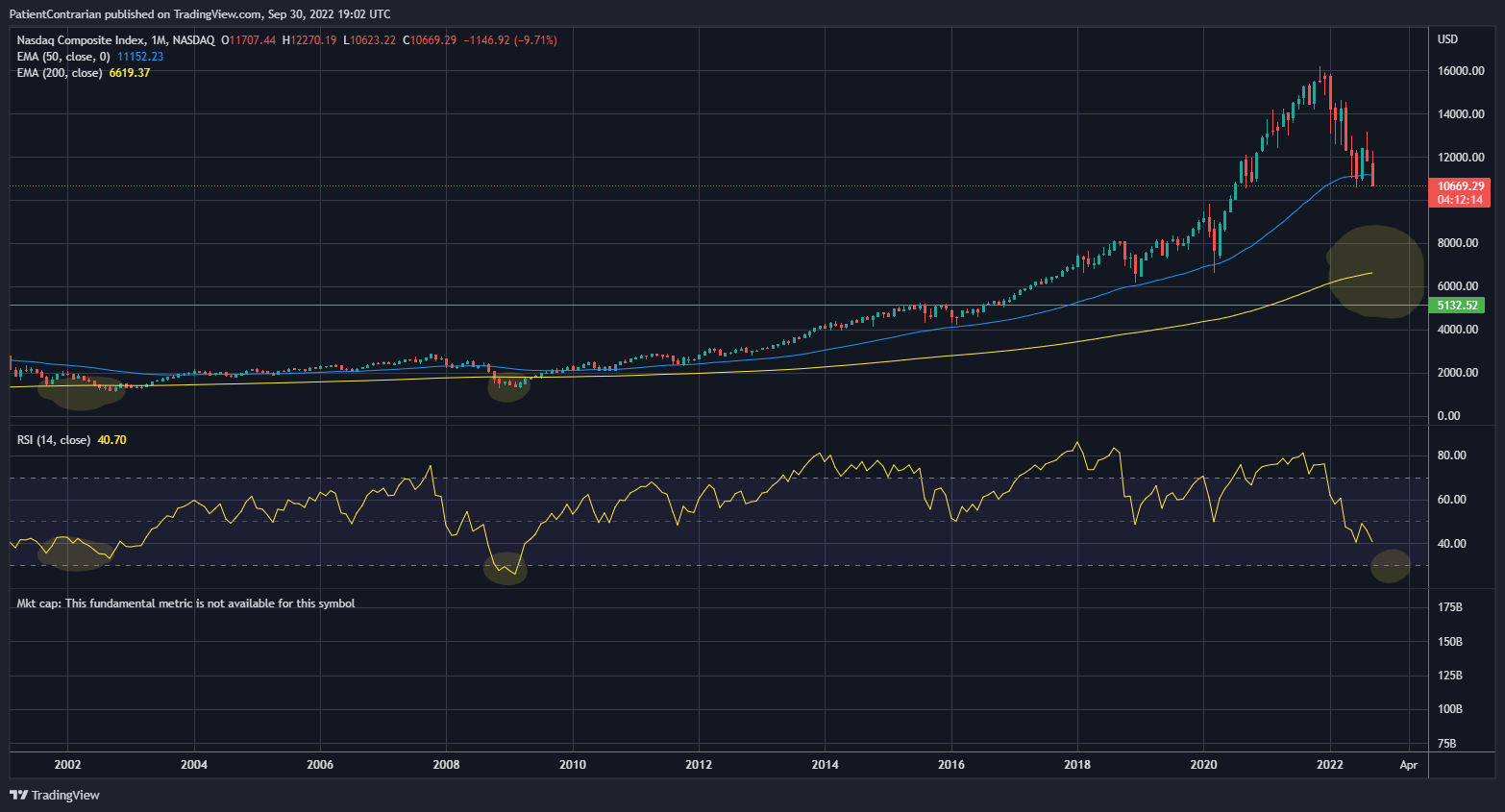Click the 150B market cap axis label
1505x812 pixels.
point(1450,642)
